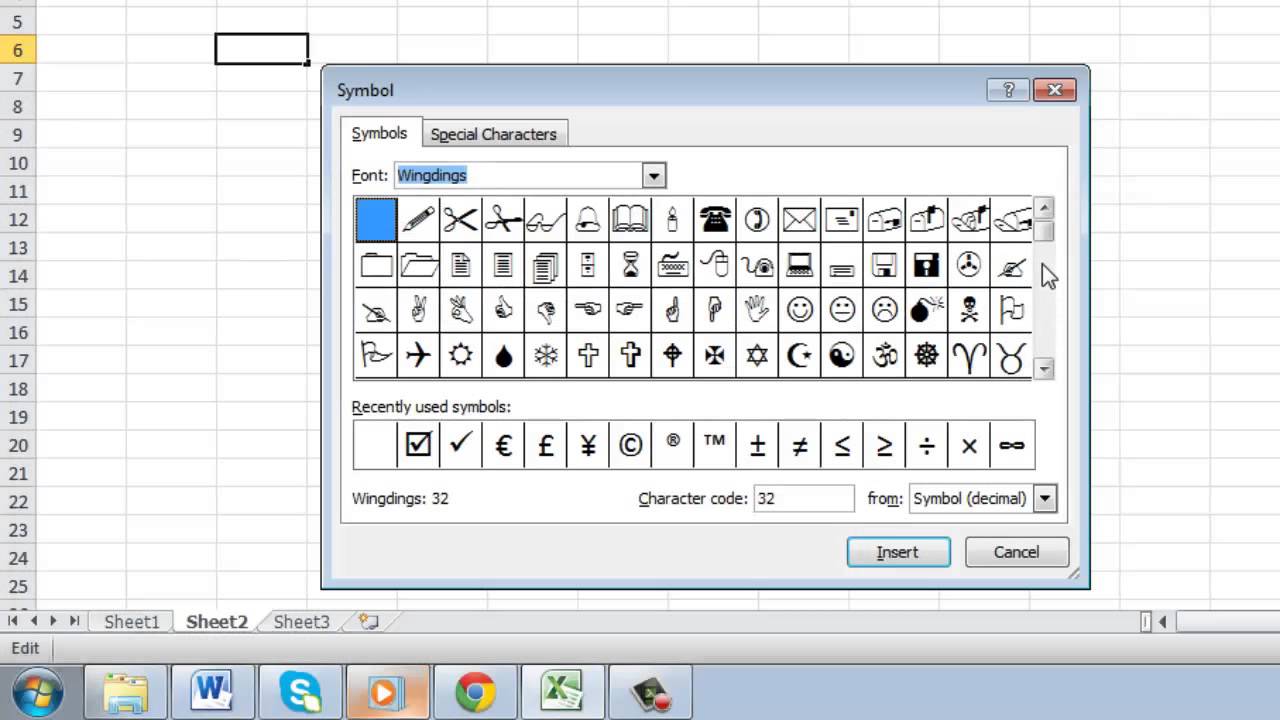Select the open book symbol
This screenshot has width=1280, height=720.
(x=629, y=219)
